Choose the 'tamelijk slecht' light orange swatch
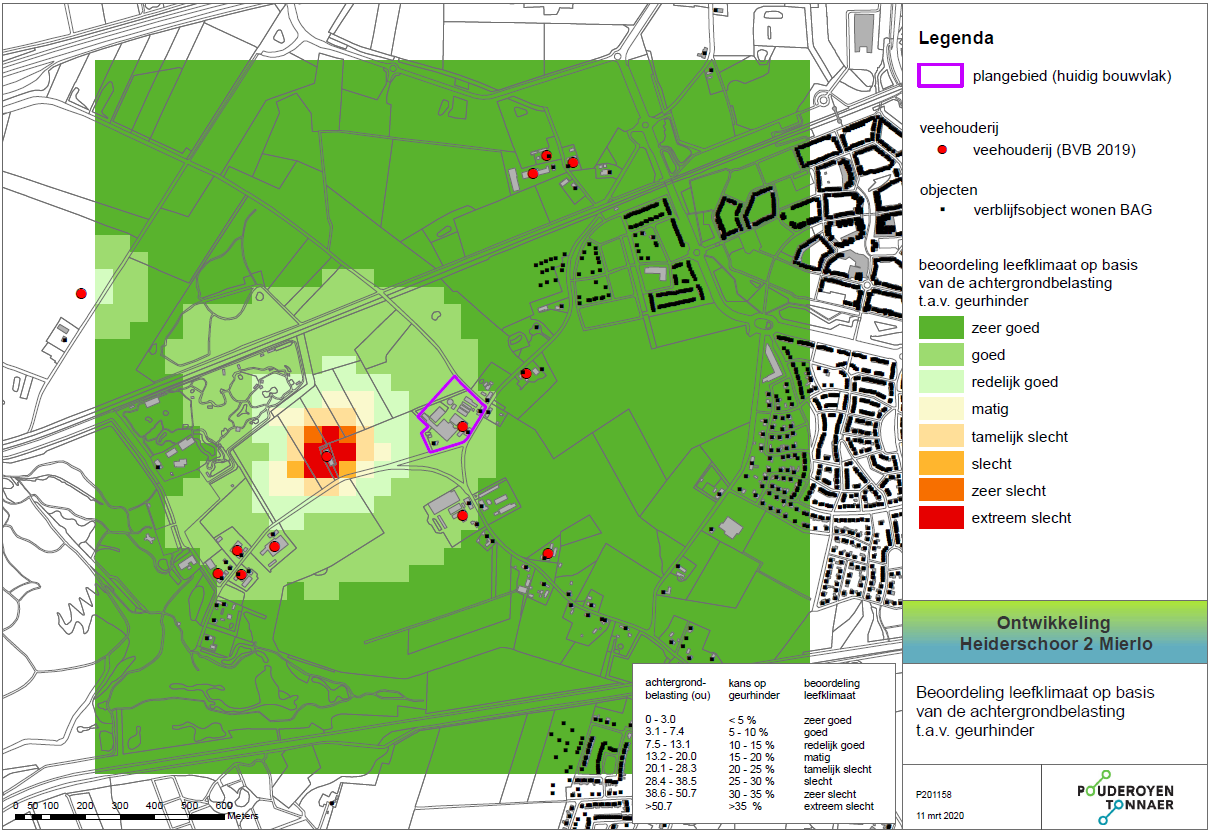Image resolution: width=1211 pixels, height=833 pixels. (940, 436)
